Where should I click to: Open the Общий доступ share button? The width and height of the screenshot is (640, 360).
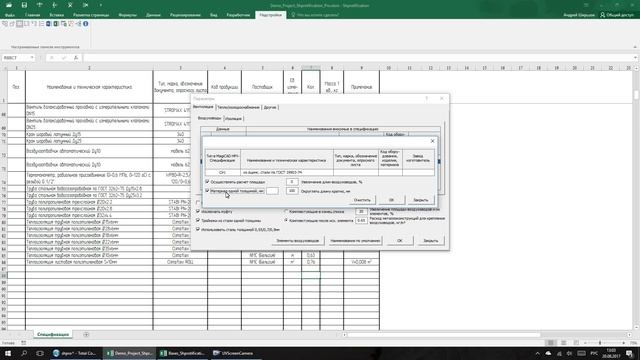(617, 15)
